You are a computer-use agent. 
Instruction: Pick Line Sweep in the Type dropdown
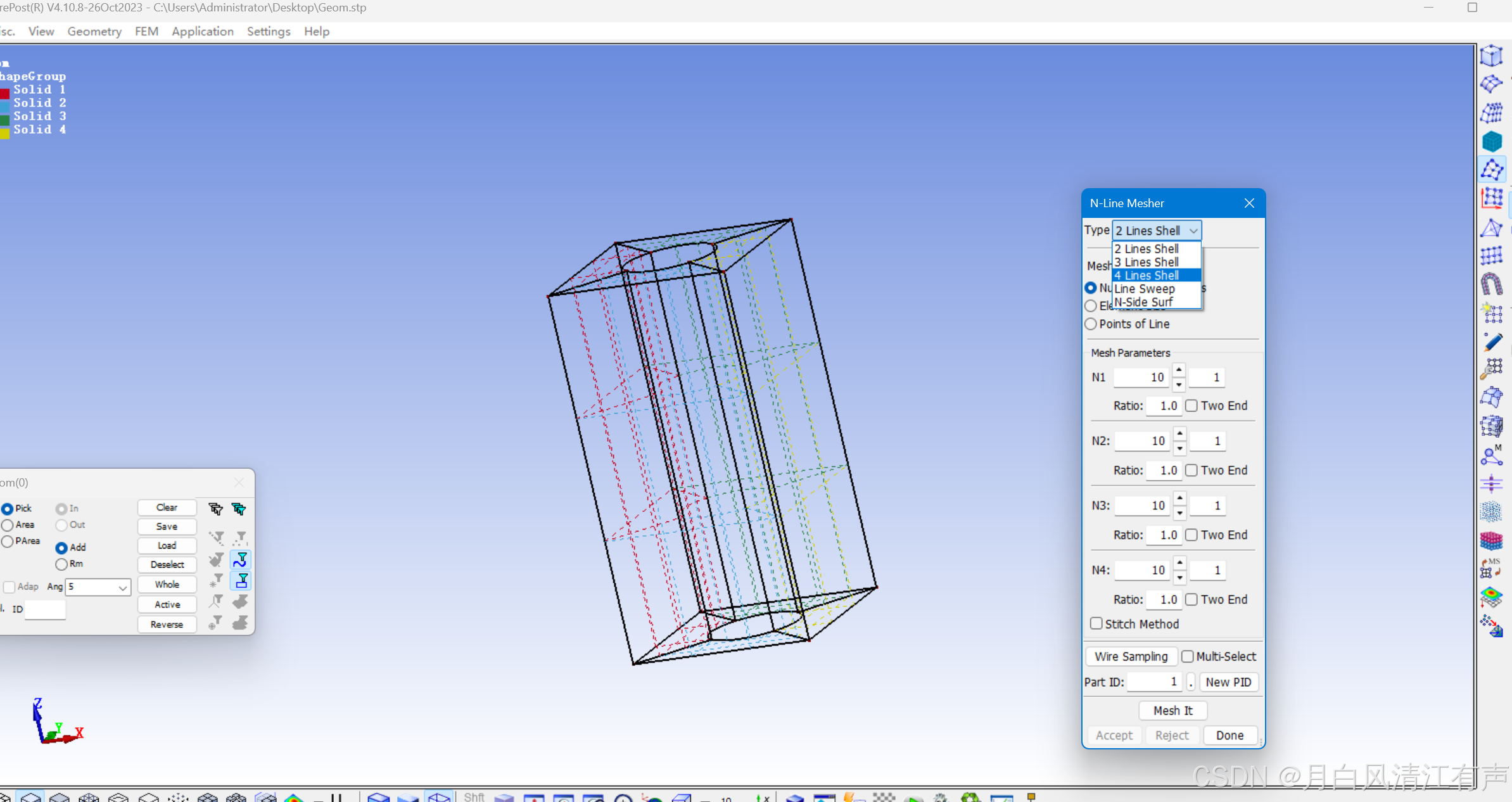click(x=1144, y=288)
